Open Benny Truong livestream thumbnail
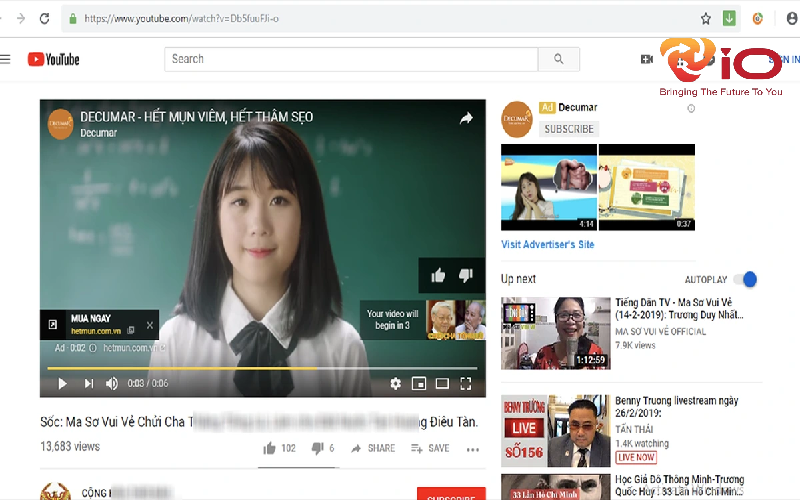This screenshot has width=800, height=500. (x=556, y=431)
